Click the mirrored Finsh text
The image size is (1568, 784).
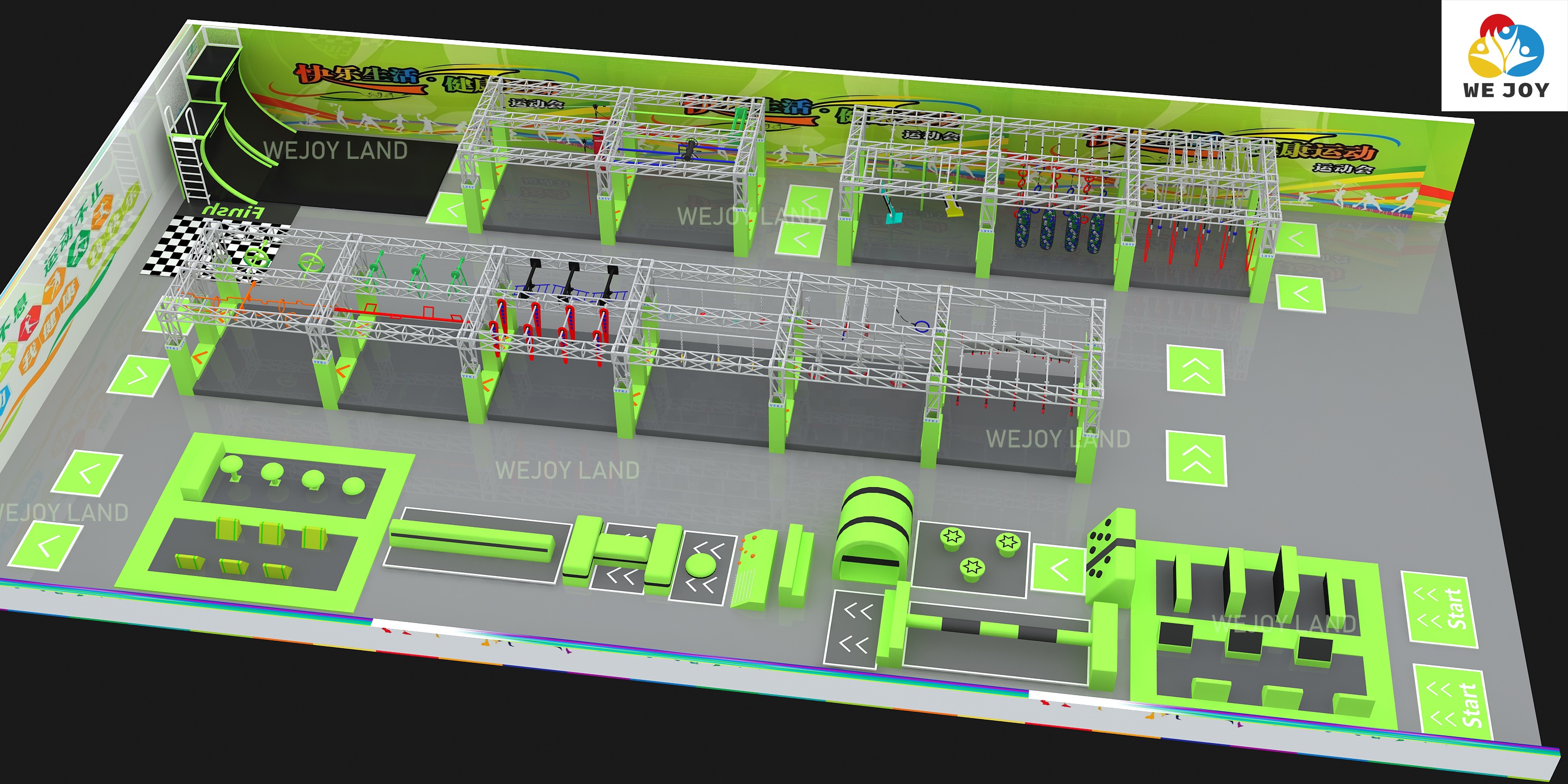(233, 211)
